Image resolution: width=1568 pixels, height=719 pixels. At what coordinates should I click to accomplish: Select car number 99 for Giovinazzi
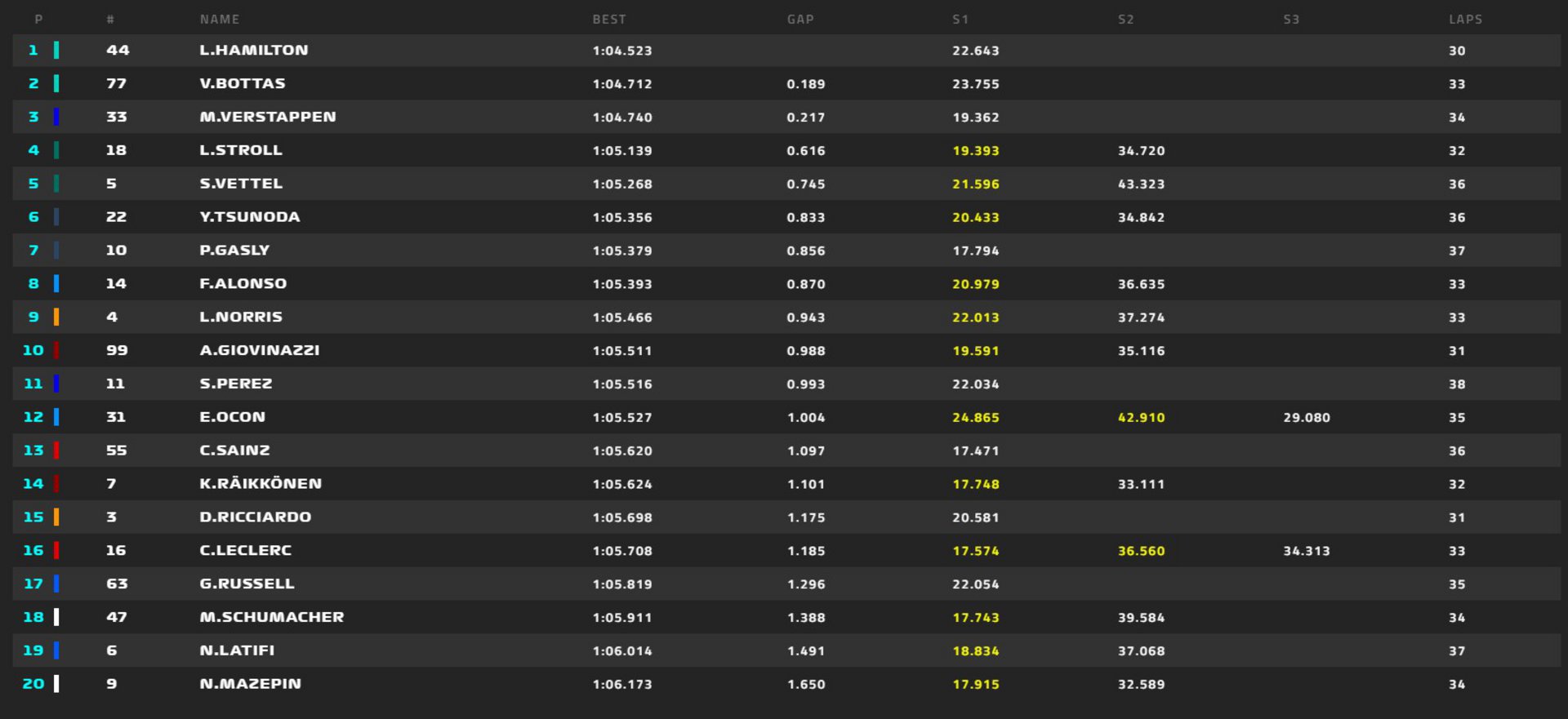tap(117, 350)
